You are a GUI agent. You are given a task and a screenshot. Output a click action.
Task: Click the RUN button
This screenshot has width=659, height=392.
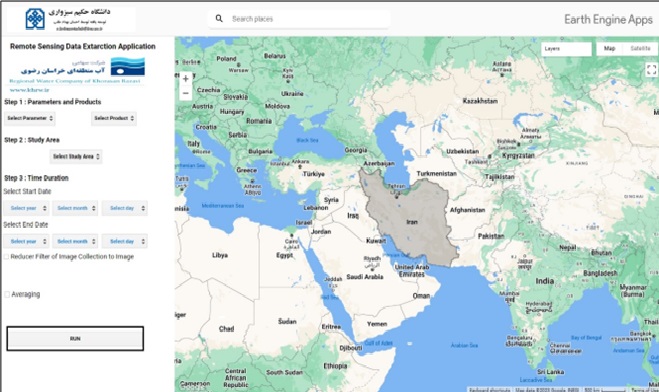pyautogui.click(x=75, y=339)
